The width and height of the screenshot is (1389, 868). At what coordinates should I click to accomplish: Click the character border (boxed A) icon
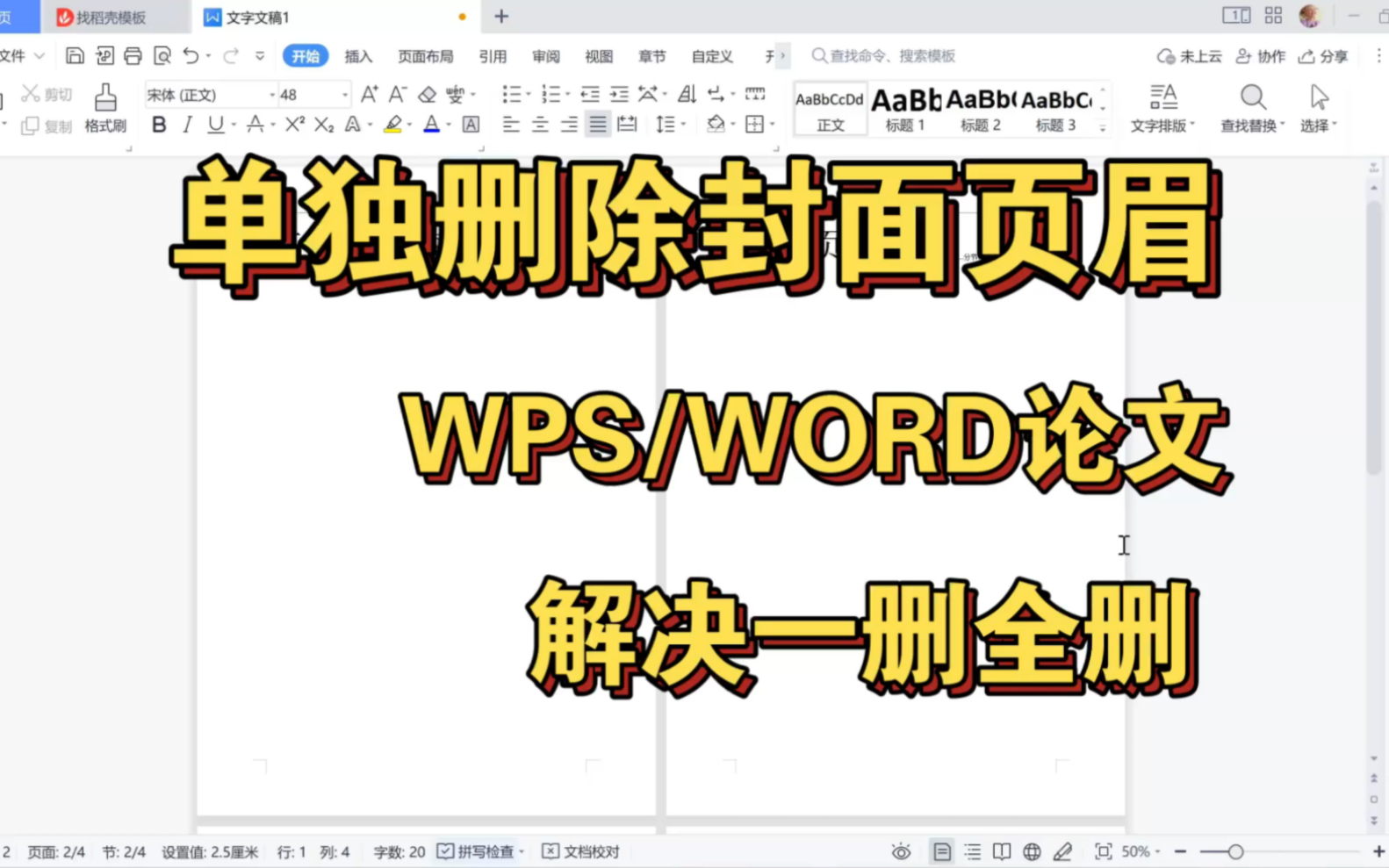coord(471,125)
